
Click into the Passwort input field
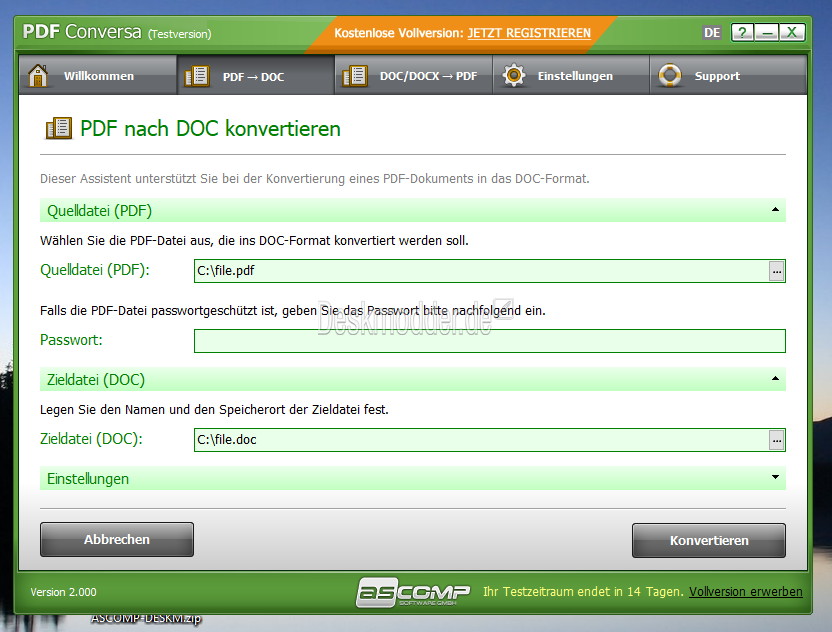pyautogui.click(x=490, y=341)
